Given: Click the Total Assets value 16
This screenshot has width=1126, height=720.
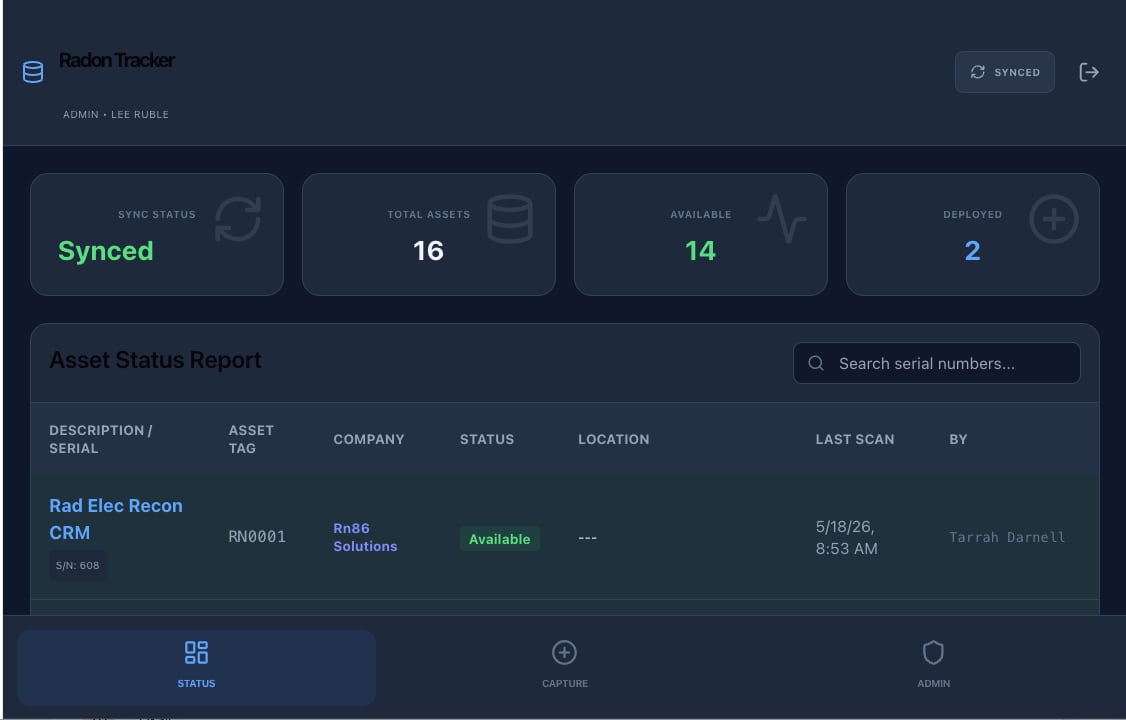Looking at the screenshot, I should click(428, 251).
